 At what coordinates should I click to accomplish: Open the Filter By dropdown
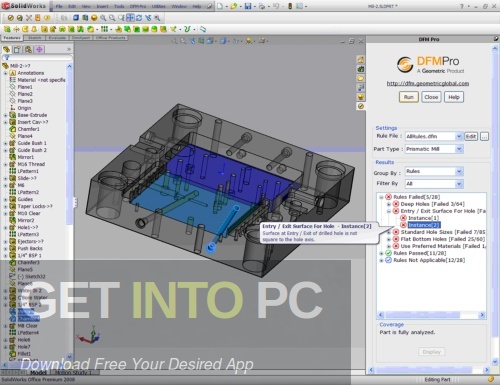point(459,184)
